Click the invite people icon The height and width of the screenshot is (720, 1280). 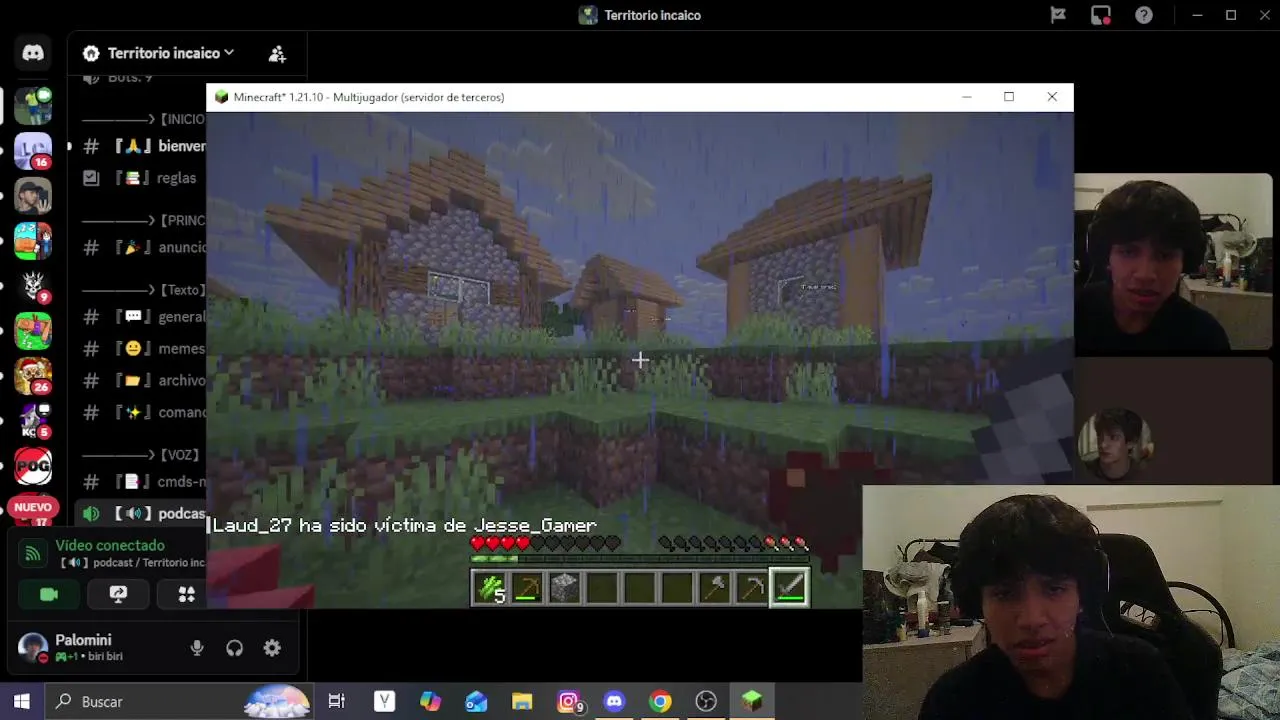(277, 53)
